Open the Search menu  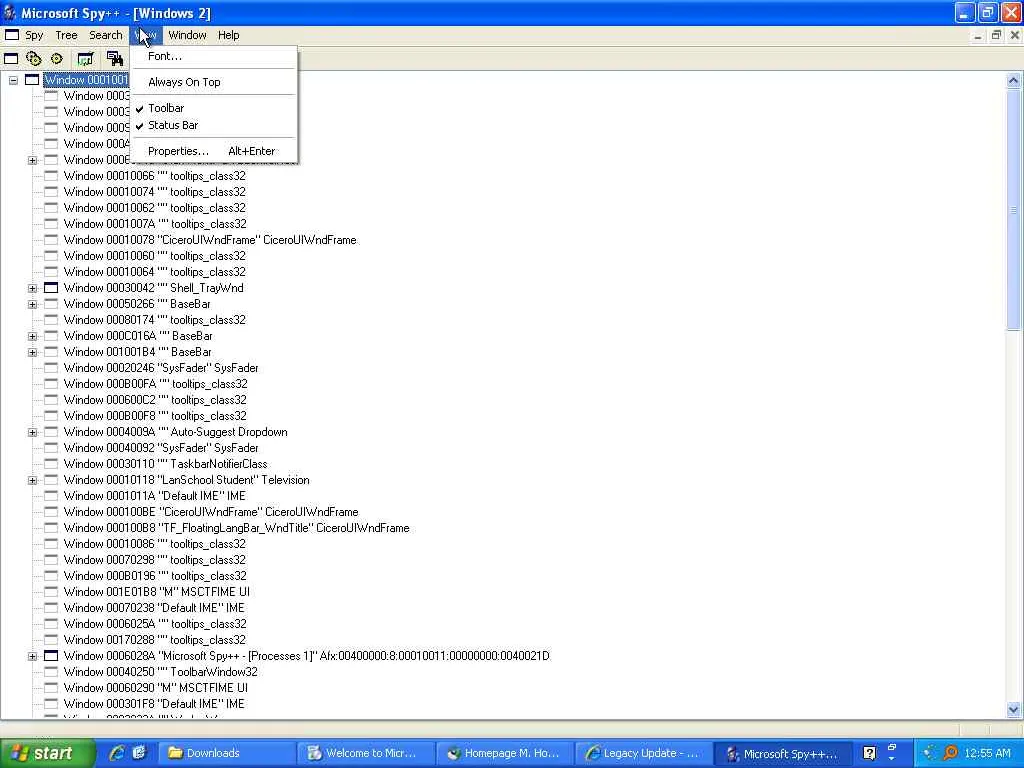(x=106, y=35)
